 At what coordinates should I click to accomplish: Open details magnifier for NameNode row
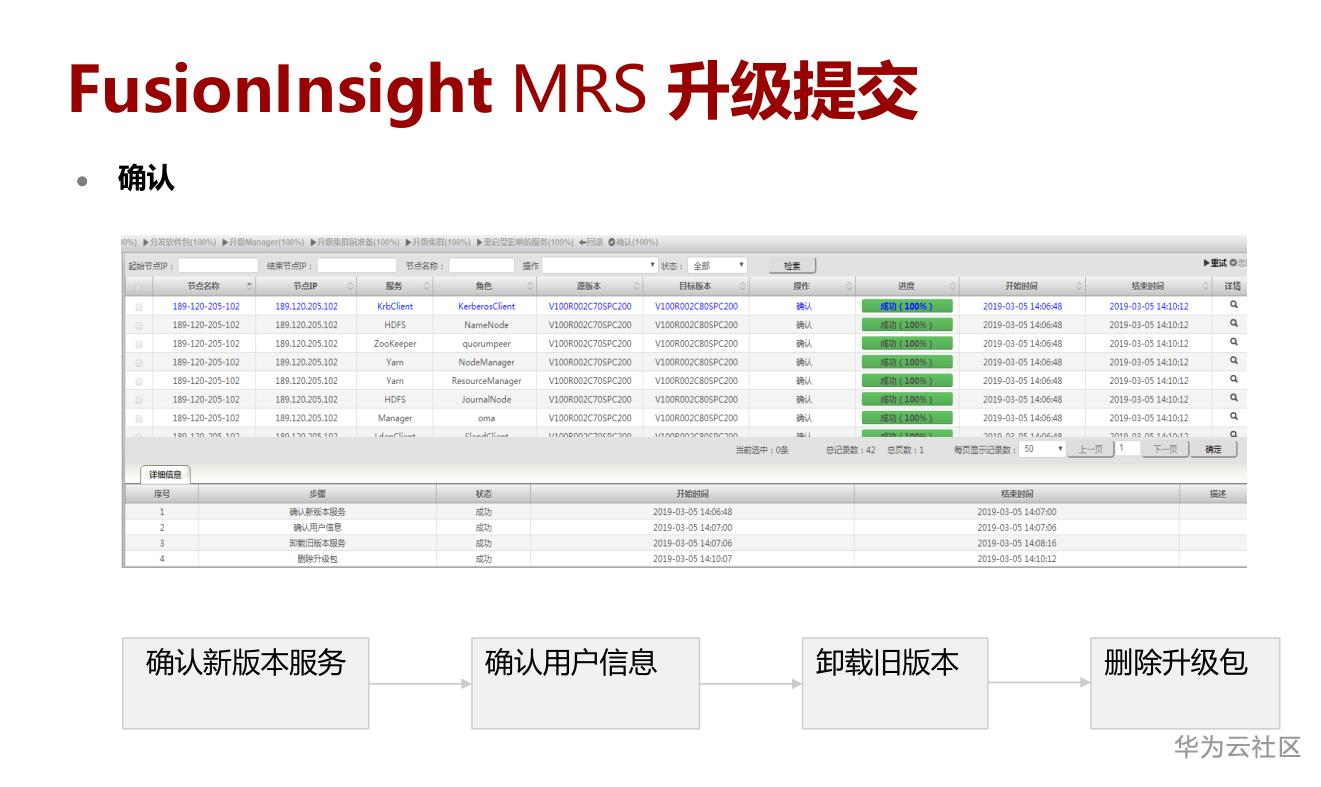pyautogui.click(x=1233, y=324)
